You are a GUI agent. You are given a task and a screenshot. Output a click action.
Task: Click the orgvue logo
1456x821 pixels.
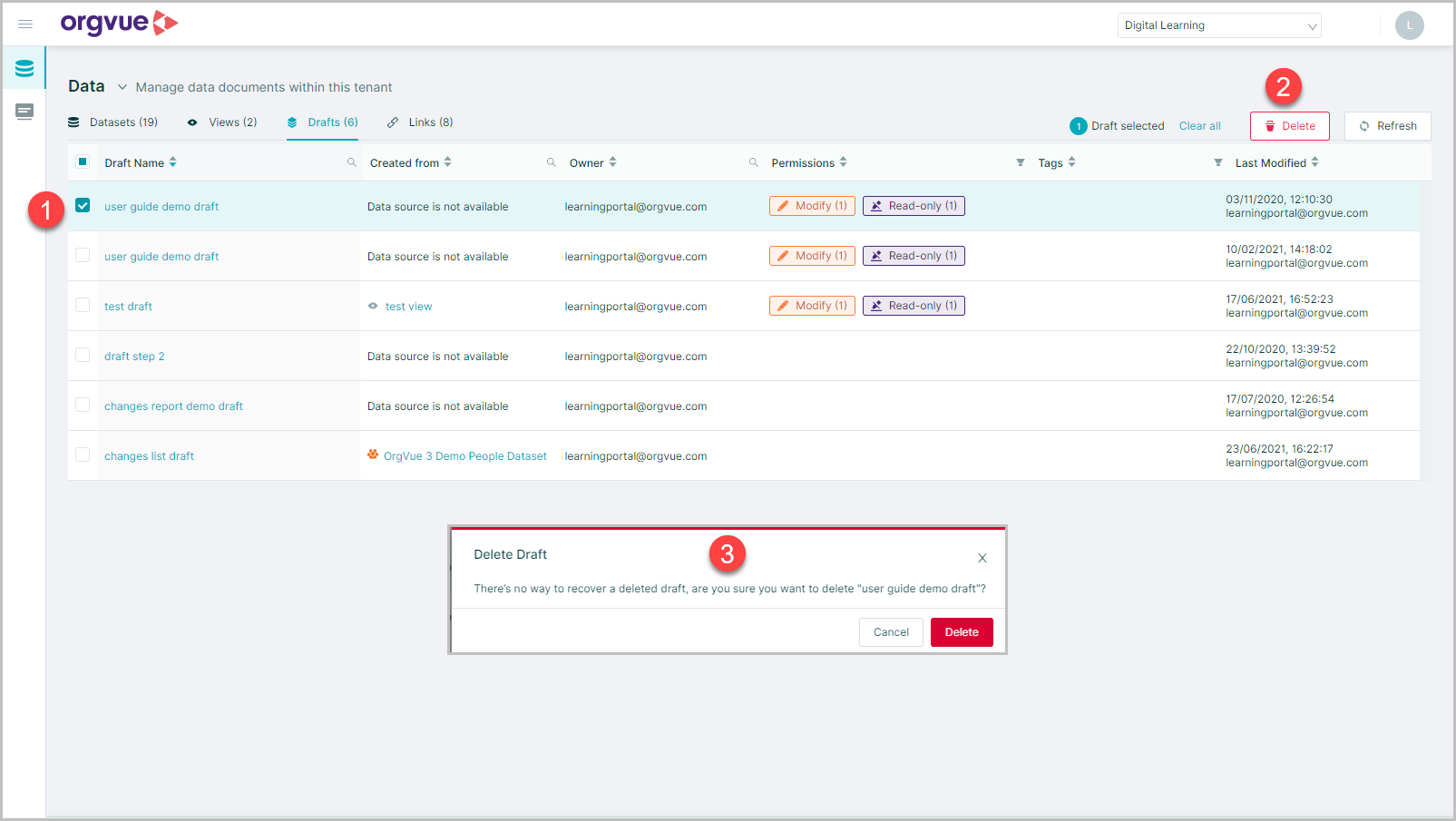119,24
